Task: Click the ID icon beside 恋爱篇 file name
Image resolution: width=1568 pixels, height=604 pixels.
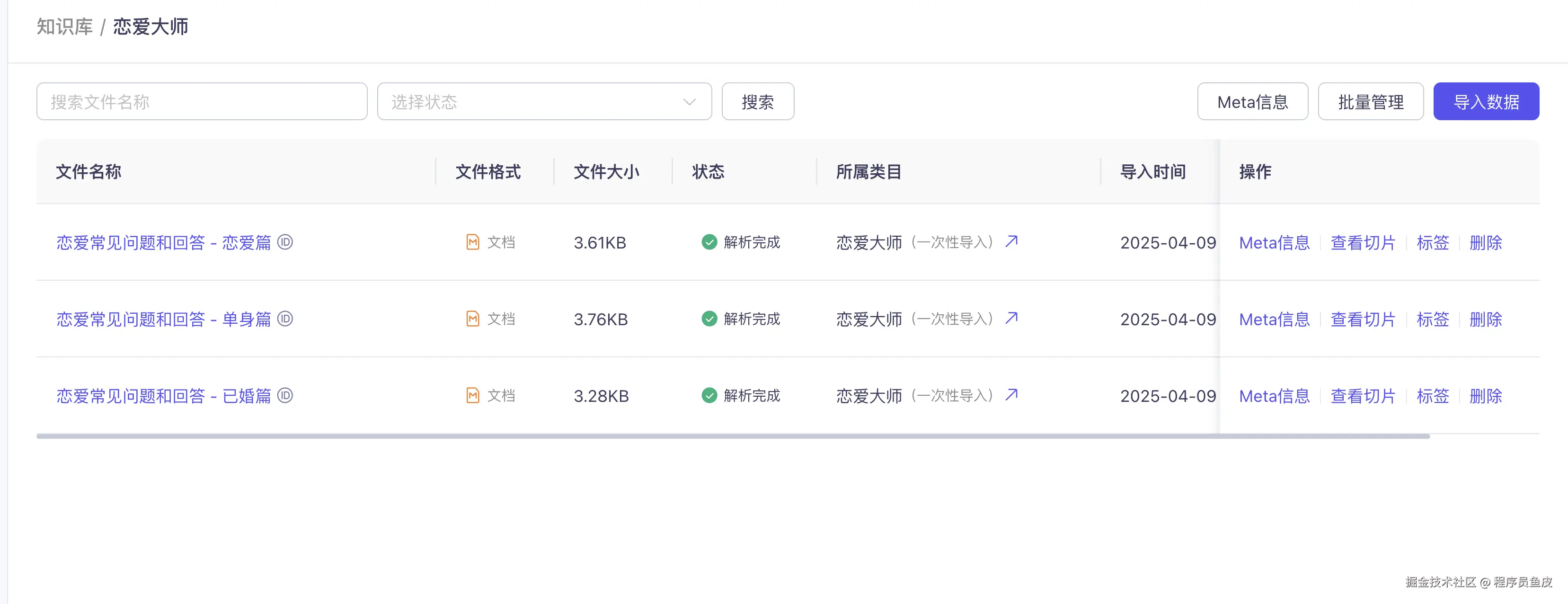Action: [x=285, y=242]
